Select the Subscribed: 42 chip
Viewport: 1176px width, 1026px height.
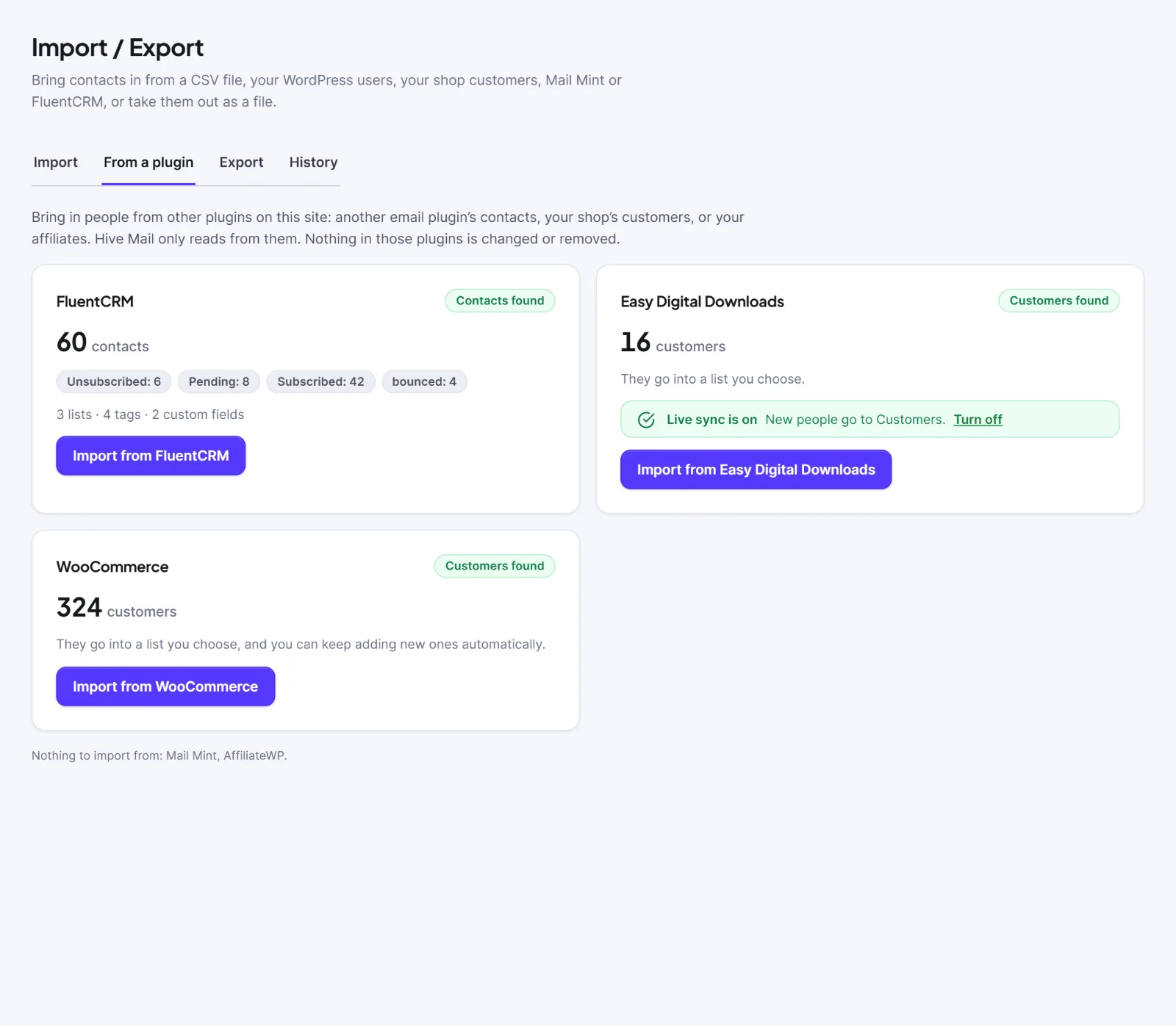pyautogui.click(x=320, y=381)
